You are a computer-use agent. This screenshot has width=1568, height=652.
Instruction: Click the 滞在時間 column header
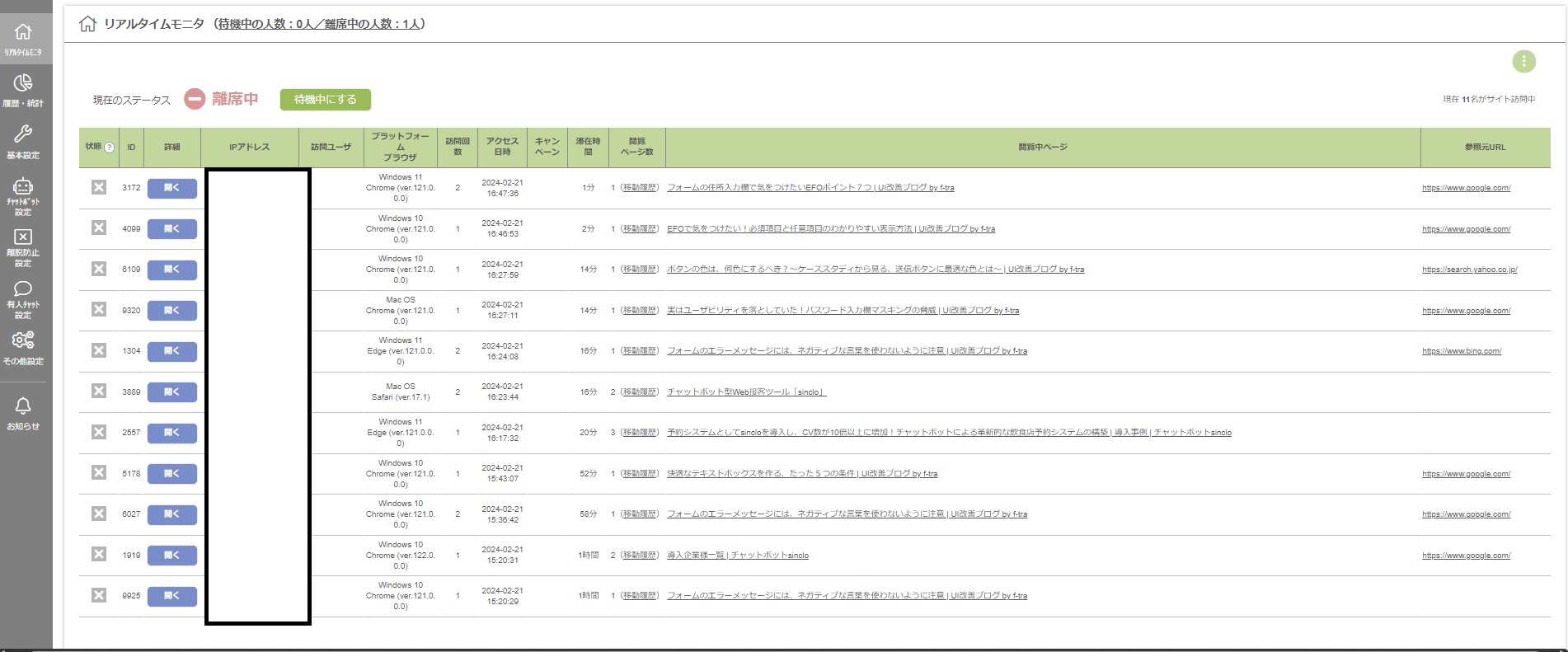click(588, 147)
